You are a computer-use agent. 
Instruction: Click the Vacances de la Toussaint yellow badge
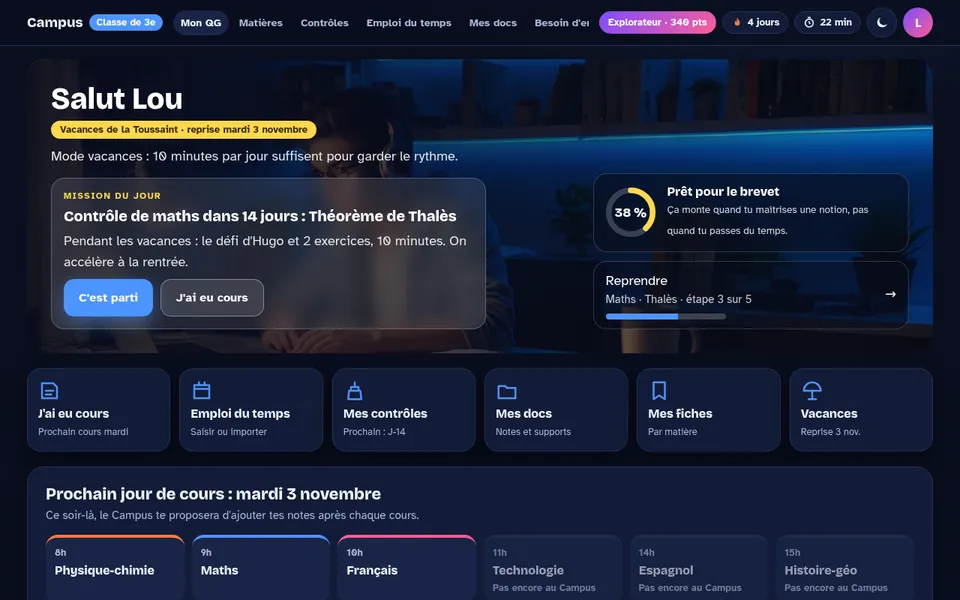pyautogui.click(x=184, y=130)
